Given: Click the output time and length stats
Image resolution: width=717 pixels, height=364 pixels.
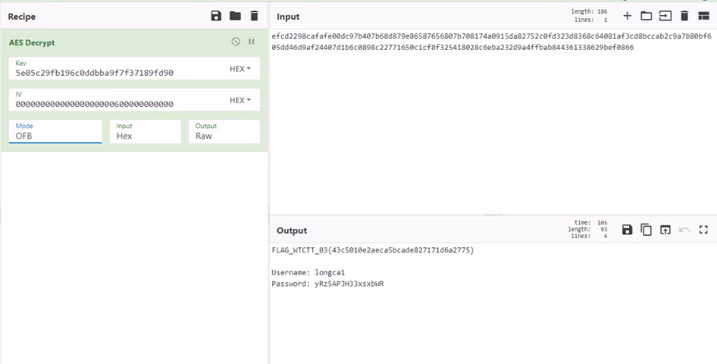Looking at the screenshot, I should tap(588, 229).
